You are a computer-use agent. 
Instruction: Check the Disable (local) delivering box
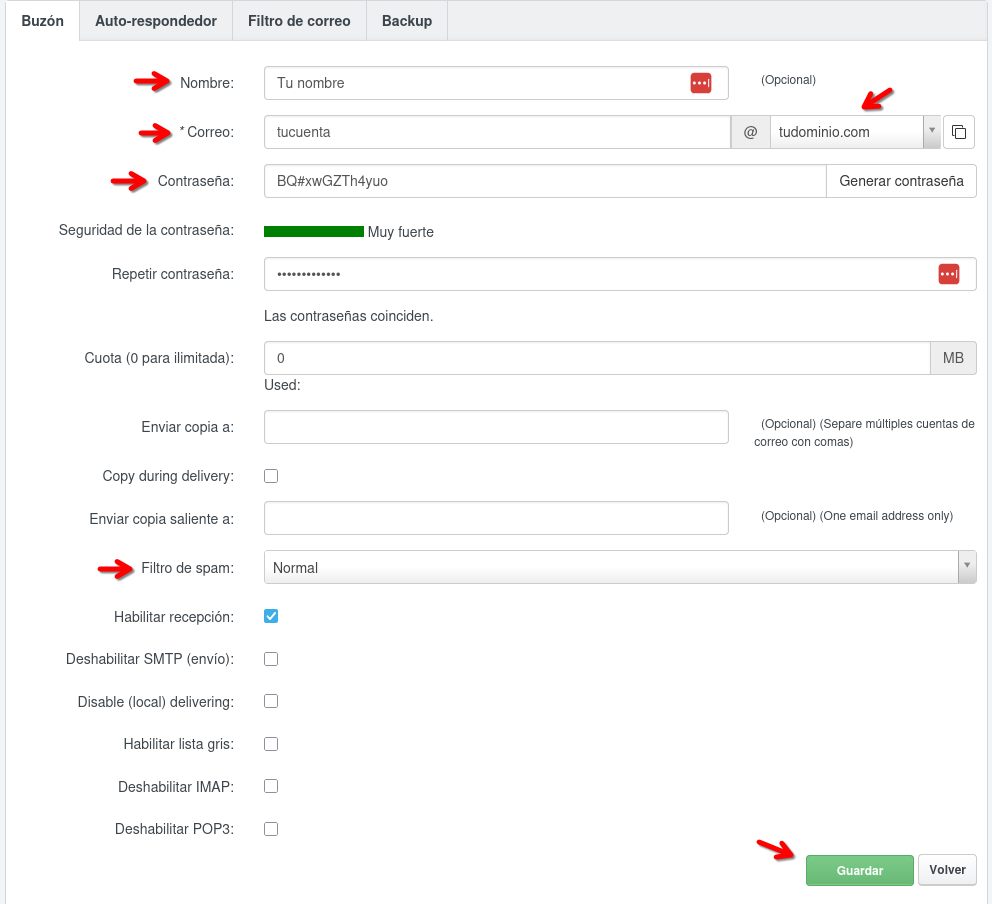point(271,701)
